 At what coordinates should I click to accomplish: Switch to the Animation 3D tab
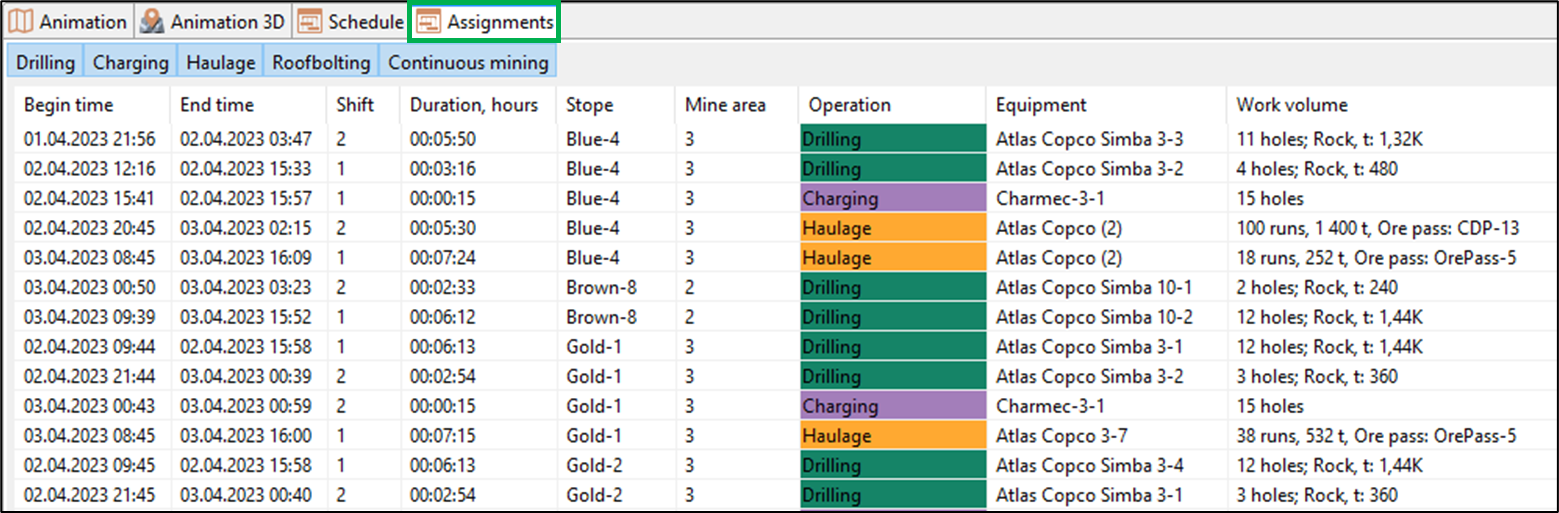tap(212, 21)
